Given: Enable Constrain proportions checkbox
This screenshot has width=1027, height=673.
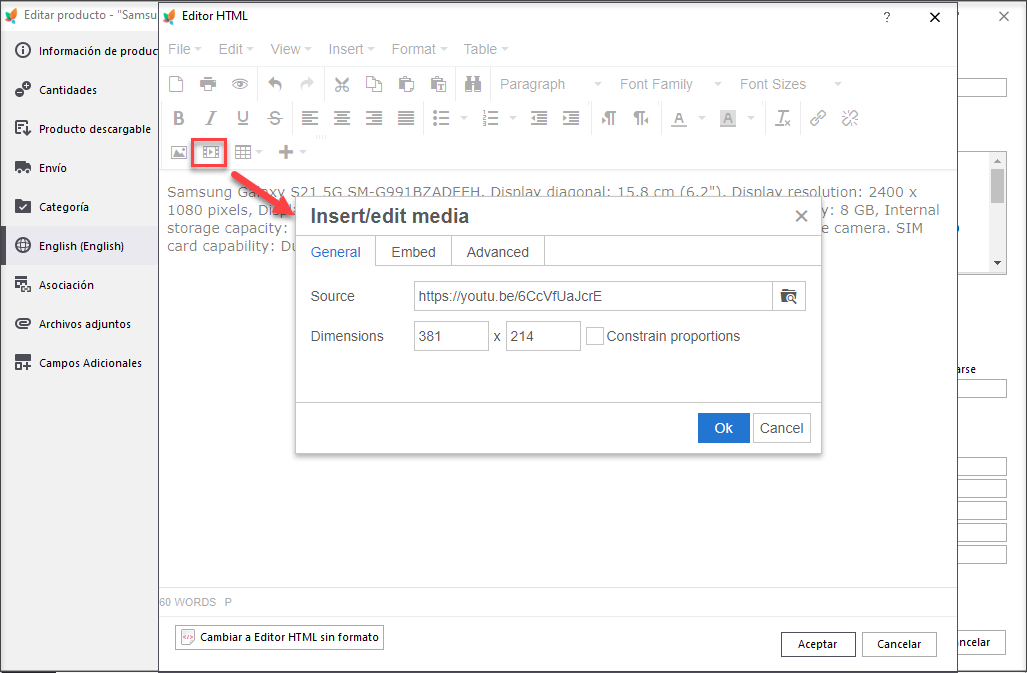Looking at the screenshot, I should tap(595, 336).
